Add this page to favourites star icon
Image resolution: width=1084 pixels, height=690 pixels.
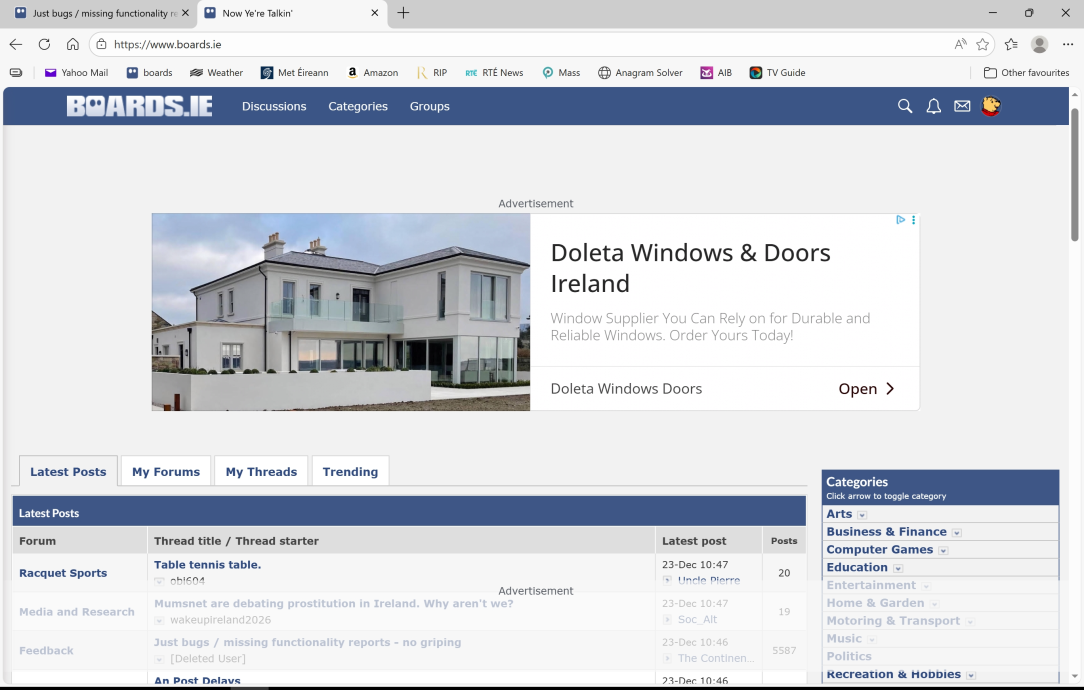click(982, 44)
